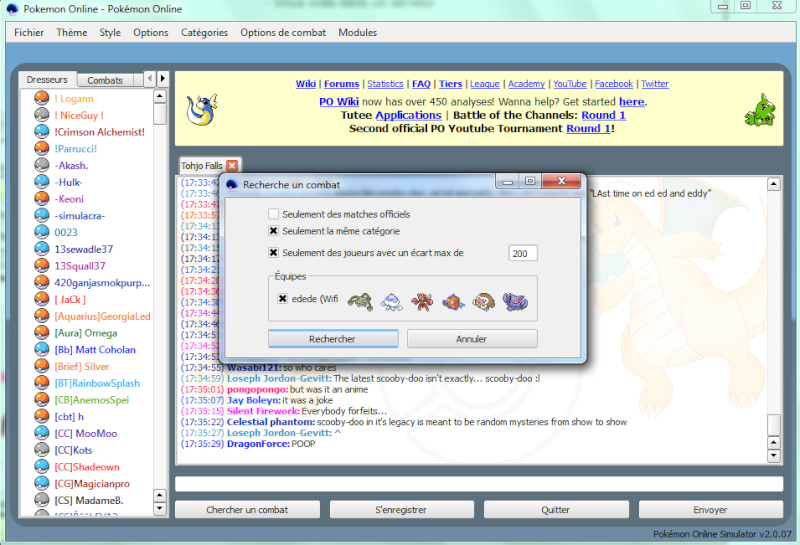800x545 pixels.
Task: Select the Tohjo Falls channel tab
Action: pyautogui.click(x=202, y=166)
